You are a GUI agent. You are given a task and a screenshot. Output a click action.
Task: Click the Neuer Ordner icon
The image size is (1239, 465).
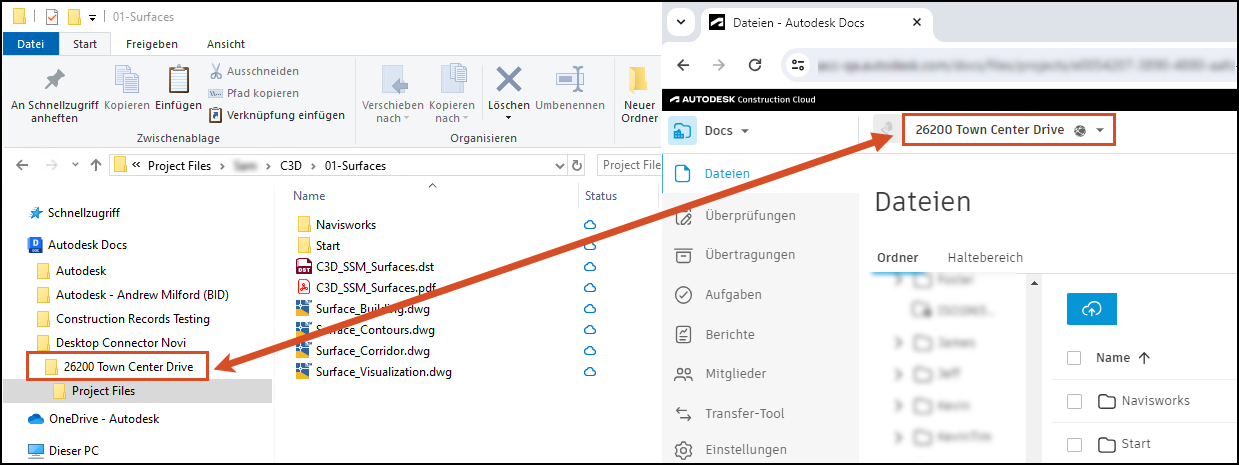[x=638, y=79]
